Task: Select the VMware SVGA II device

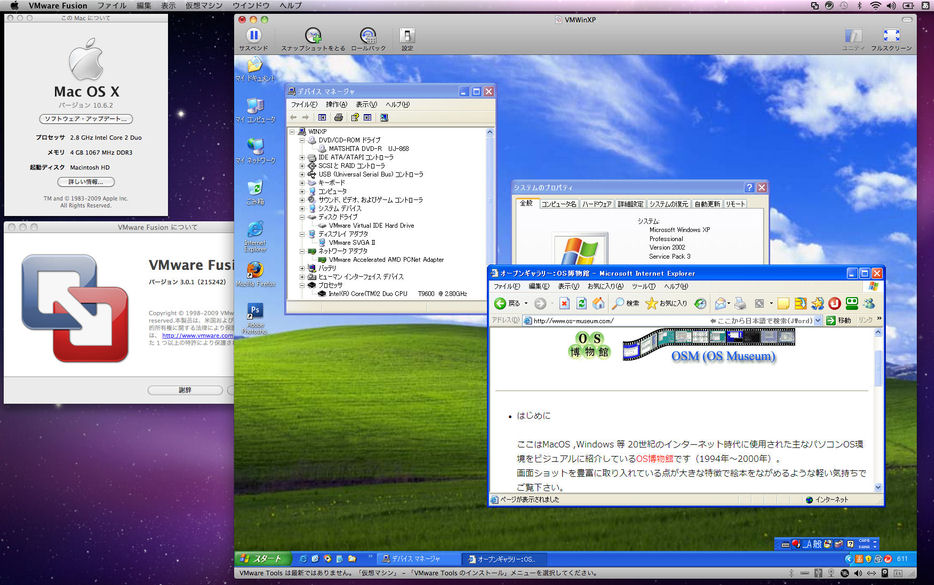Action: tap(352, 243)
